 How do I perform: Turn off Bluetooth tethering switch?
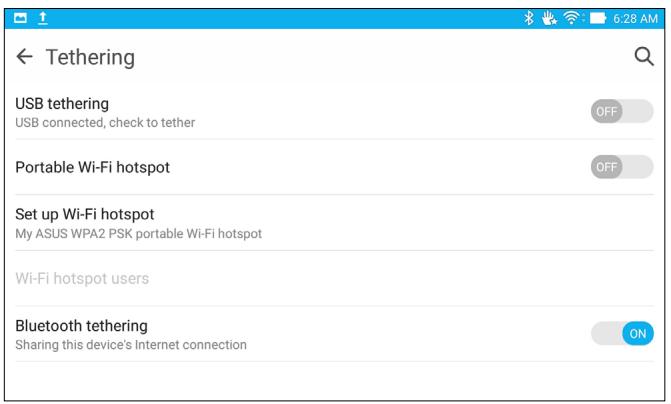coord(622,333)
